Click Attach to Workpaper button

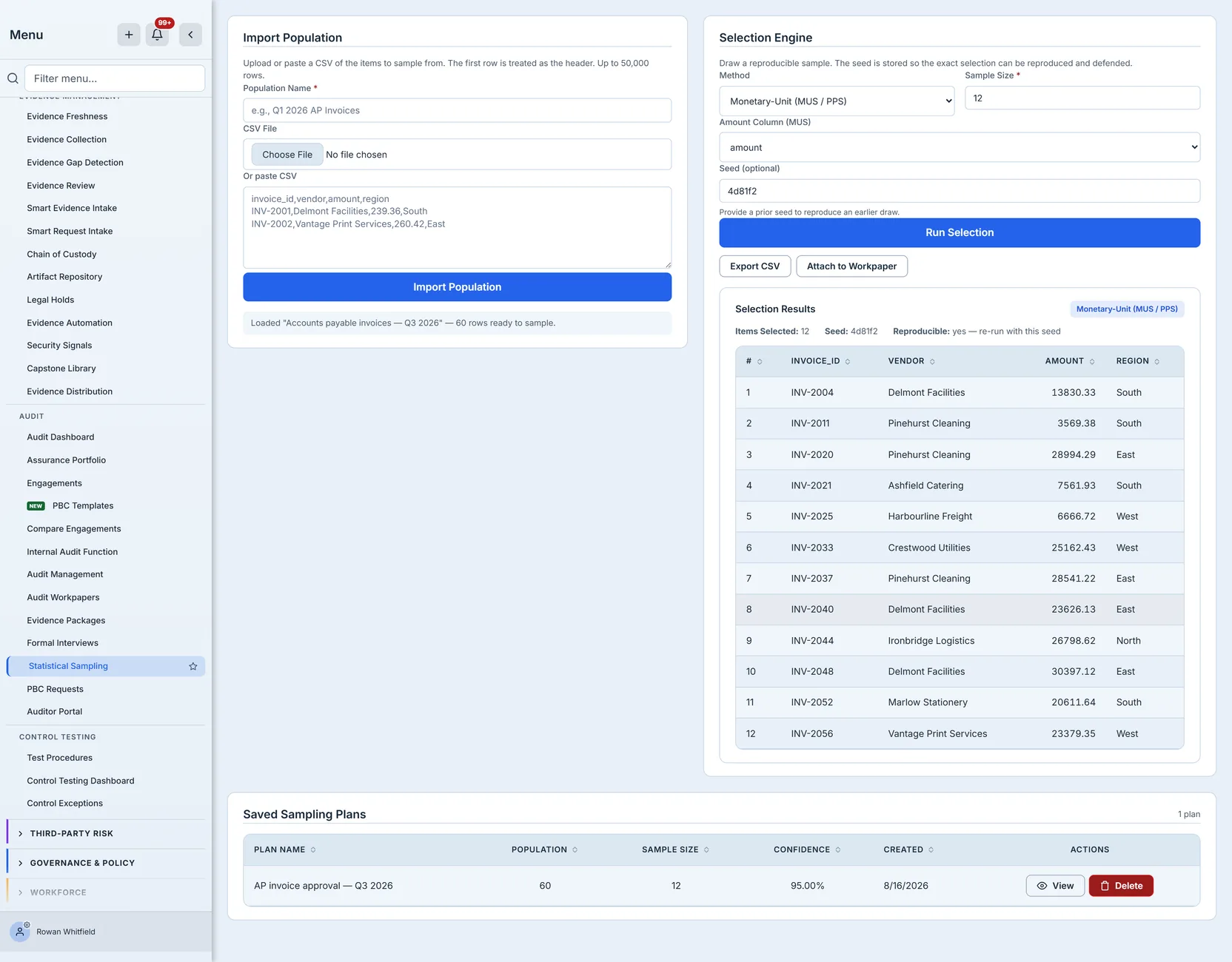[851, 266]
